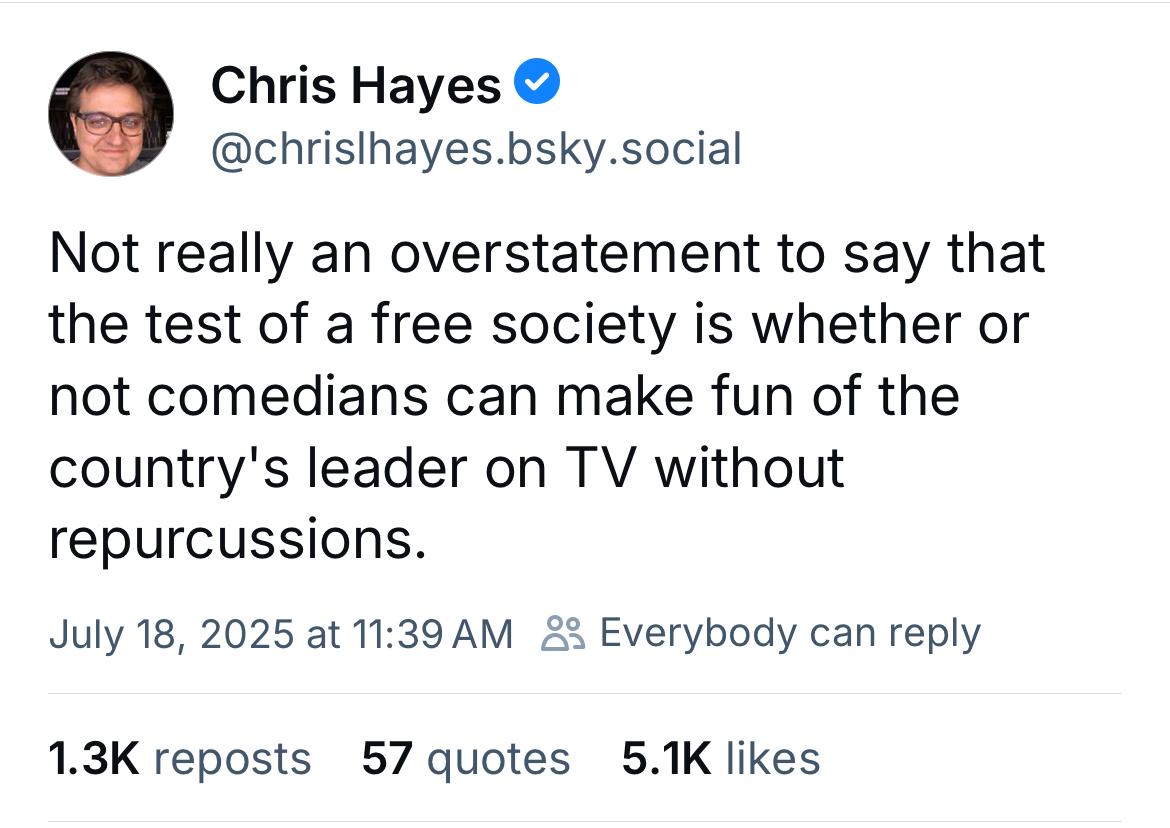This screenshot has height=828, width=1170.
Task: Click the people icon beside reply setting
Action: tap(561, 633)
